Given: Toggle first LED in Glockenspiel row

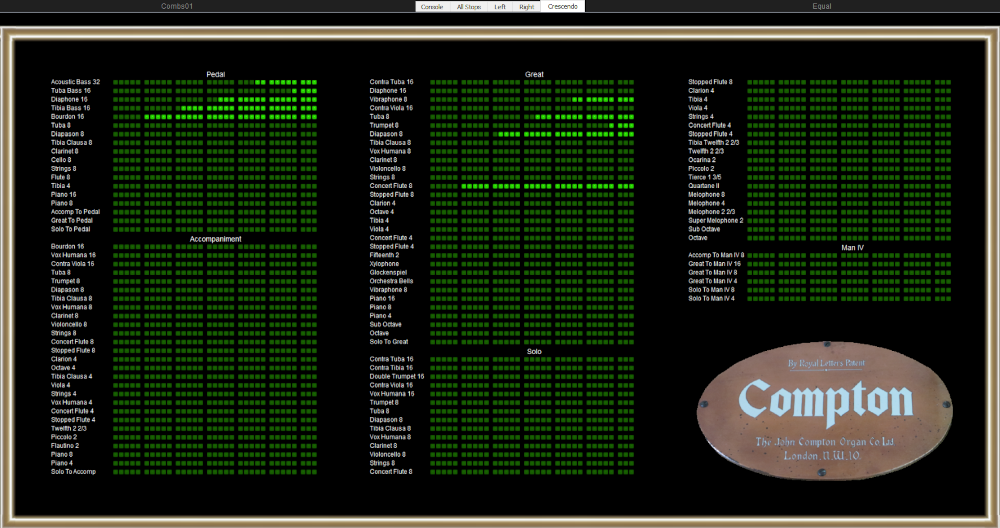Looking at the screenshot, I should point(434,273).
